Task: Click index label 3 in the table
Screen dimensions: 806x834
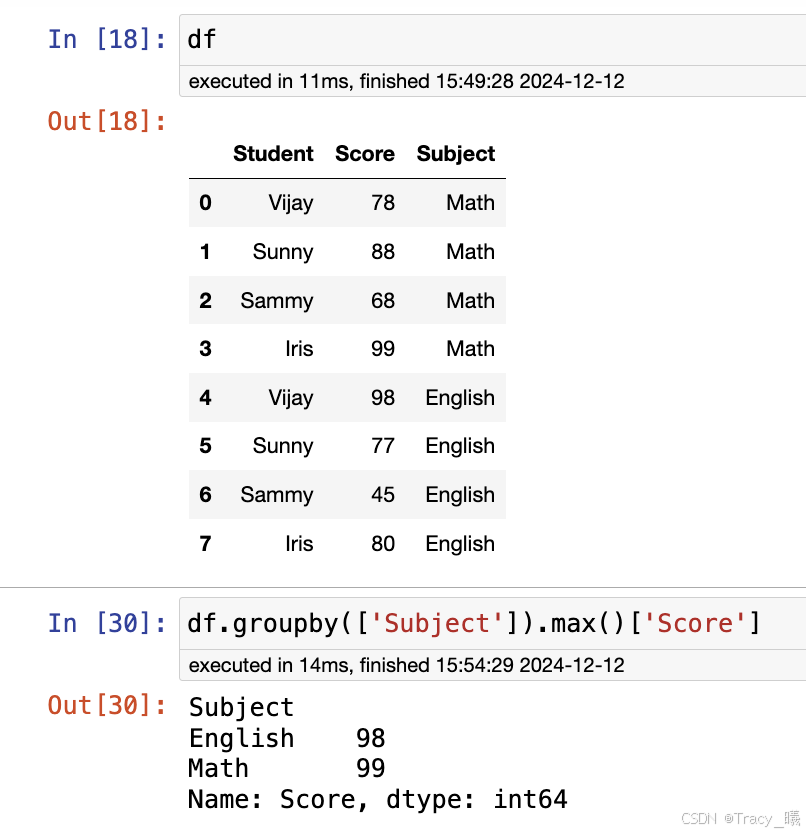Action: [205, 349]
